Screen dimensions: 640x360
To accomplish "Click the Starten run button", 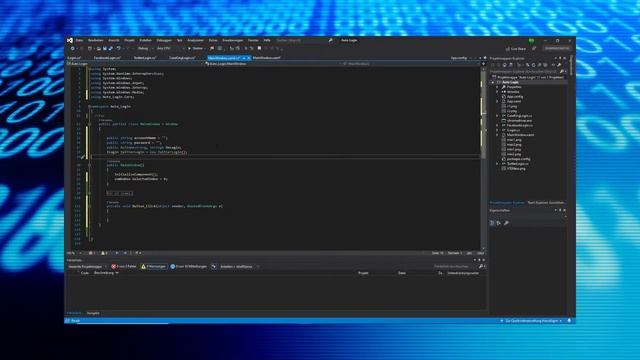I will [195, 48].
